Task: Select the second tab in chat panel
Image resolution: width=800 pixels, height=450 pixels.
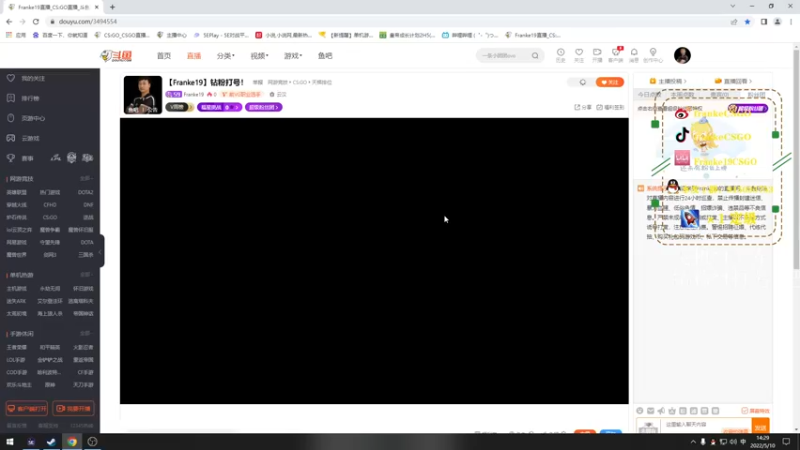Action: [x=683, y=95]
